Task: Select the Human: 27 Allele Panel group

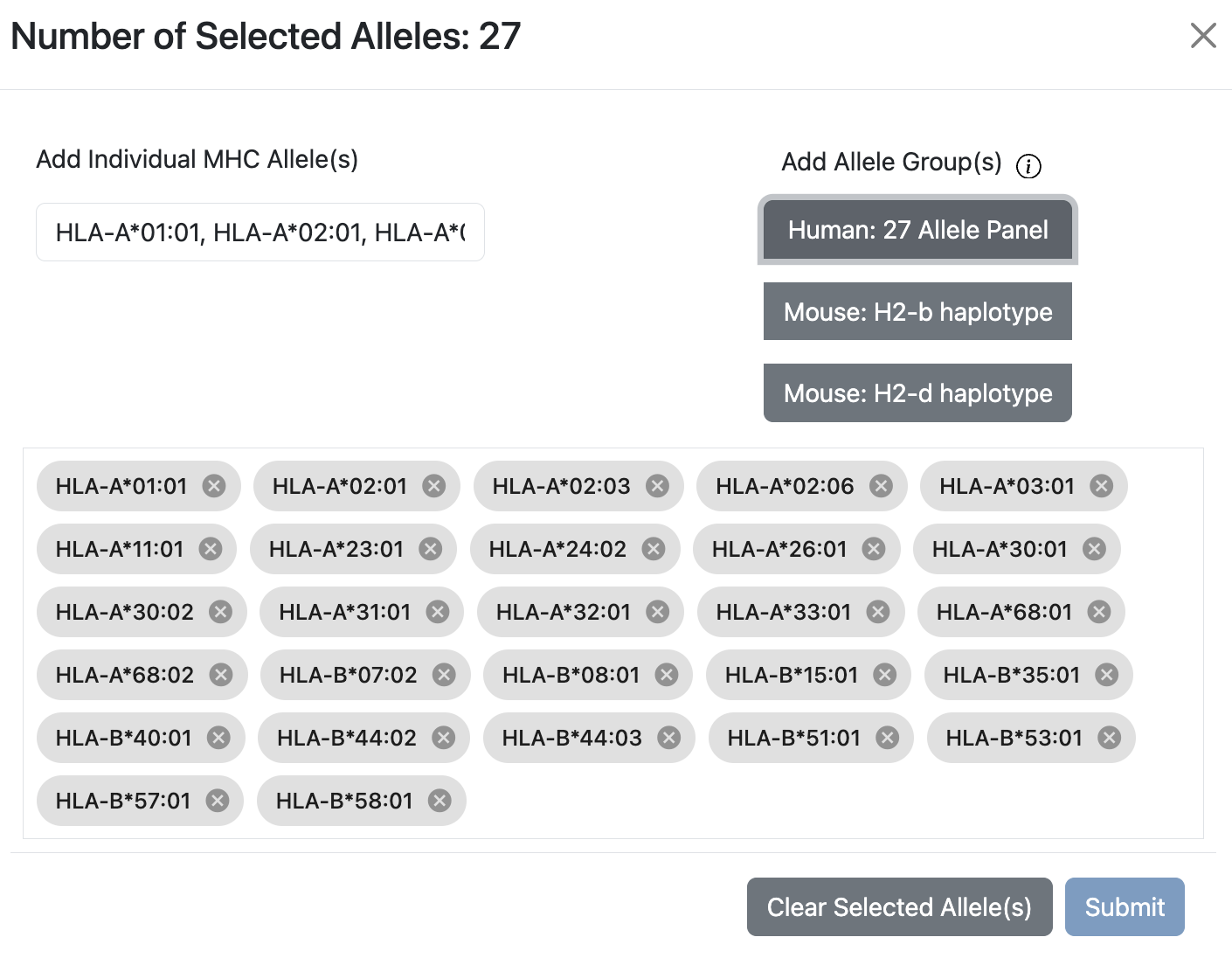Action: point(917,230)
